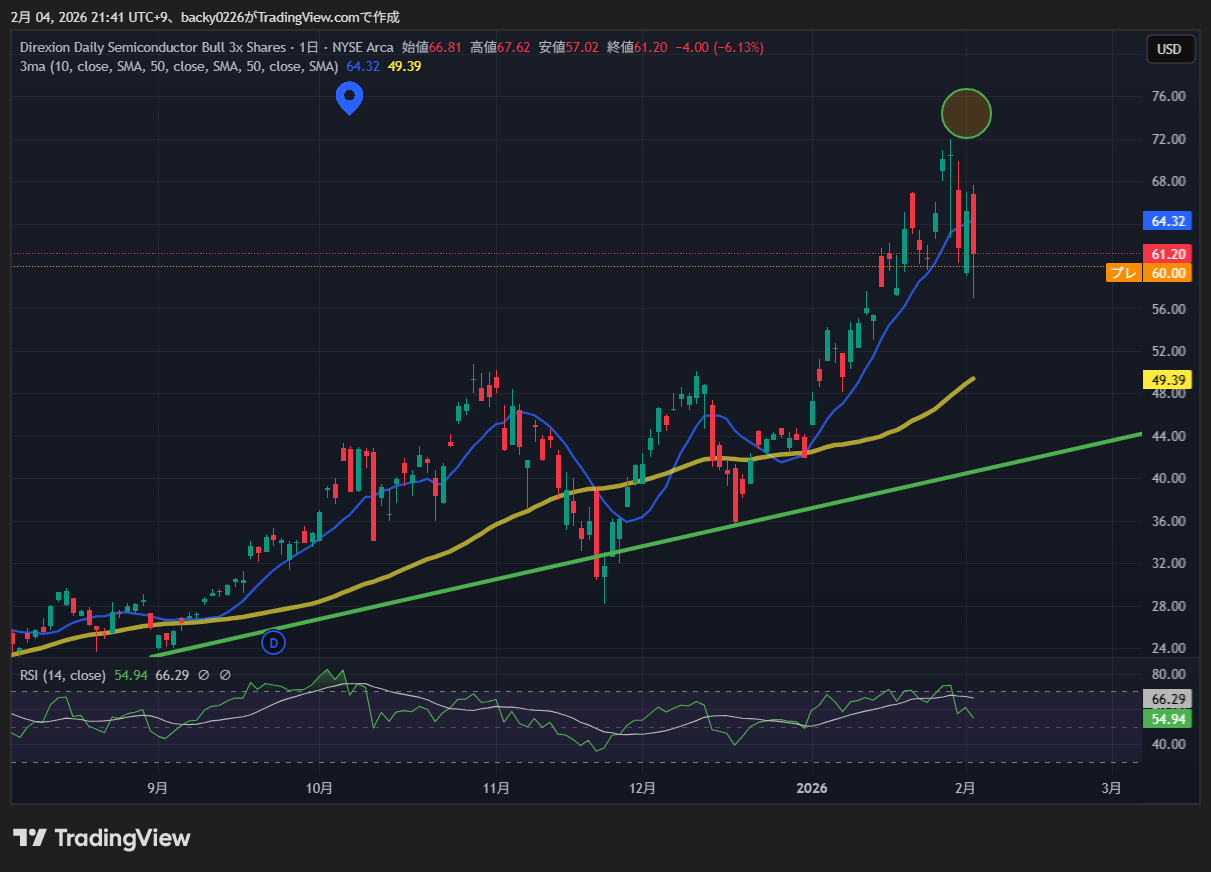Click the TradingView logo at bottom left
Viewport: 1211px width, 872px height.
101,838
